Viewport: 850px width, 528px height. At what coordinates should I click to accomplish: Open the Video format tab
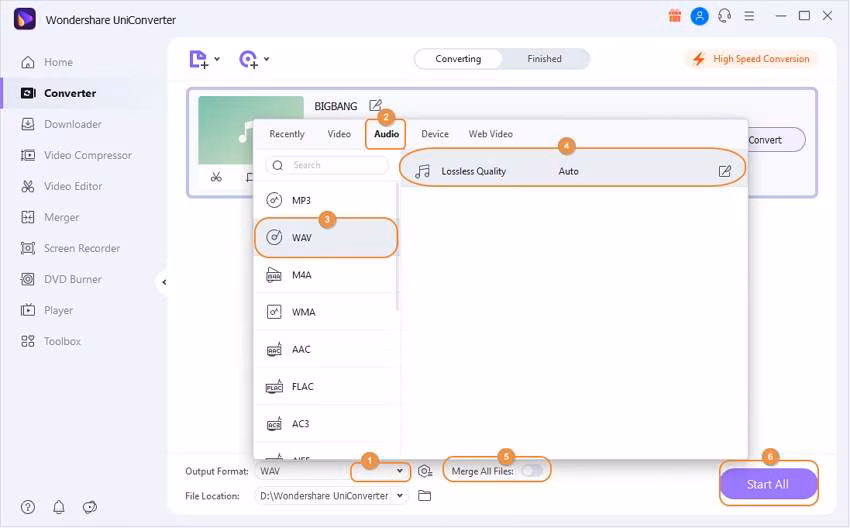[x=339, y=134]
